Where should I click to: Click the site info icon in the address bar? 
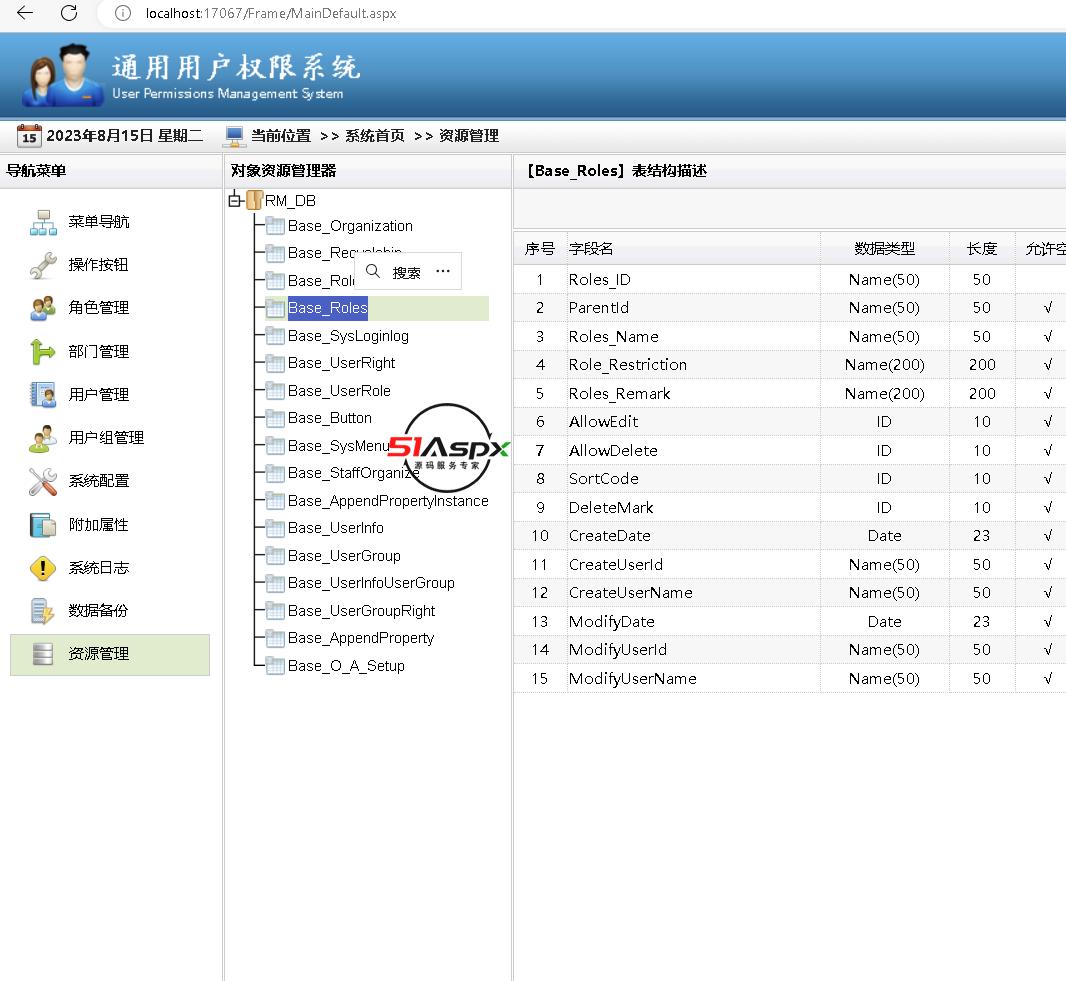click(x=122, y=13)
